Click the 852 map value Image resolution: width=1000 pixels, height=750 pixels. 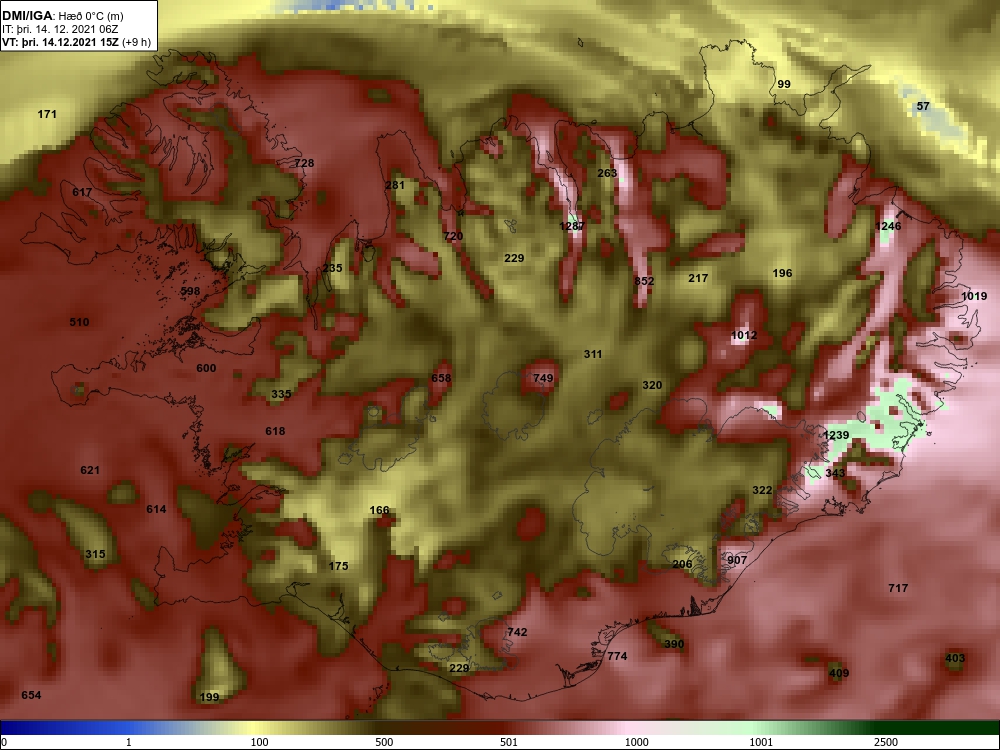coord(644,281)
